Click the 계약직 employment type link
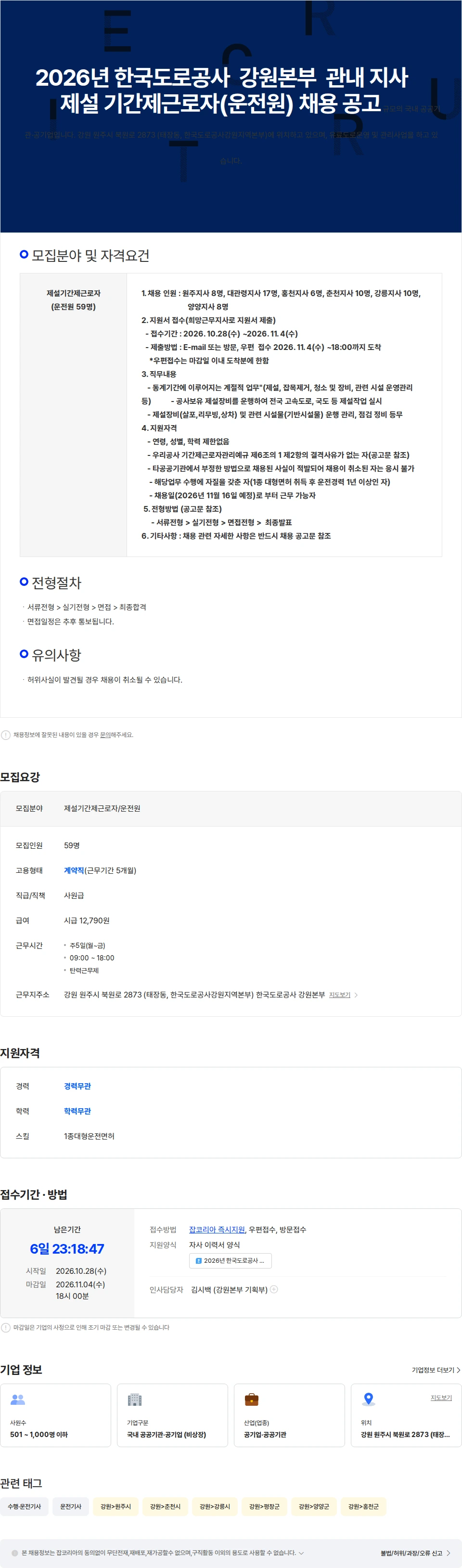This screenshot has width=462, height=1568. click(74, 870)
